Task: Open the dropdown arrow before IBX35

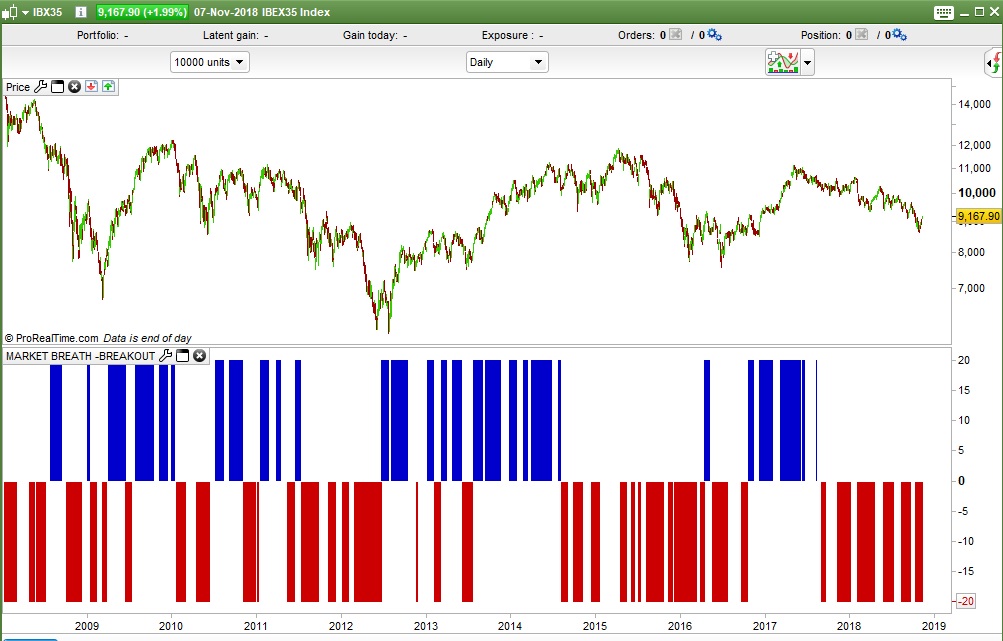Action: 26,12
